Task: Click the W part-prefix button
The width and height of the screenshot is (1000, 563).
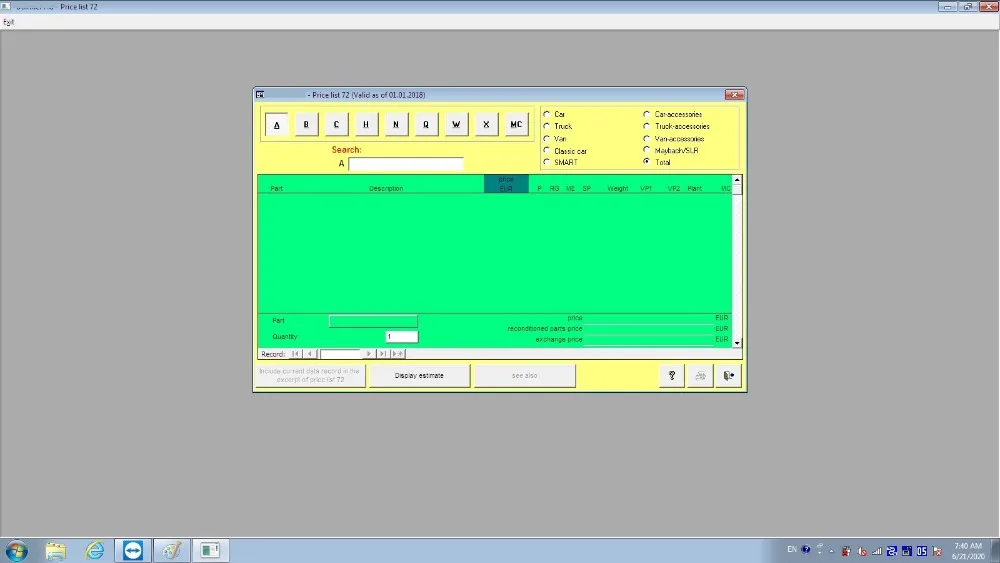Action: (x=456, y=124)
